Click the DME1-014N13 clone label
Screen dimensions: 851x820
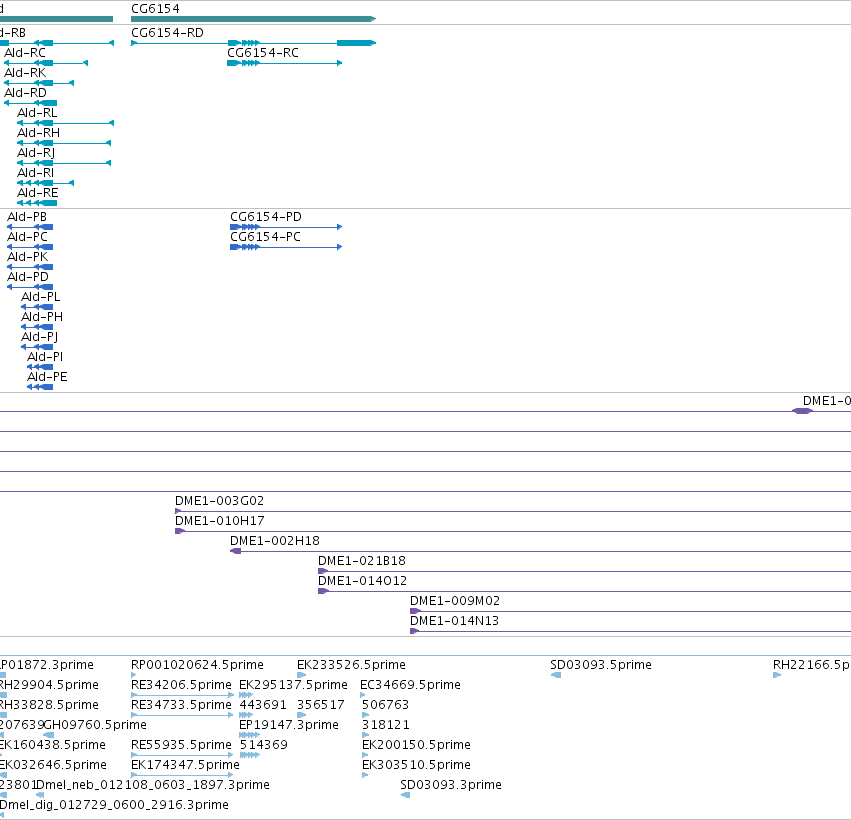(454, 621)
